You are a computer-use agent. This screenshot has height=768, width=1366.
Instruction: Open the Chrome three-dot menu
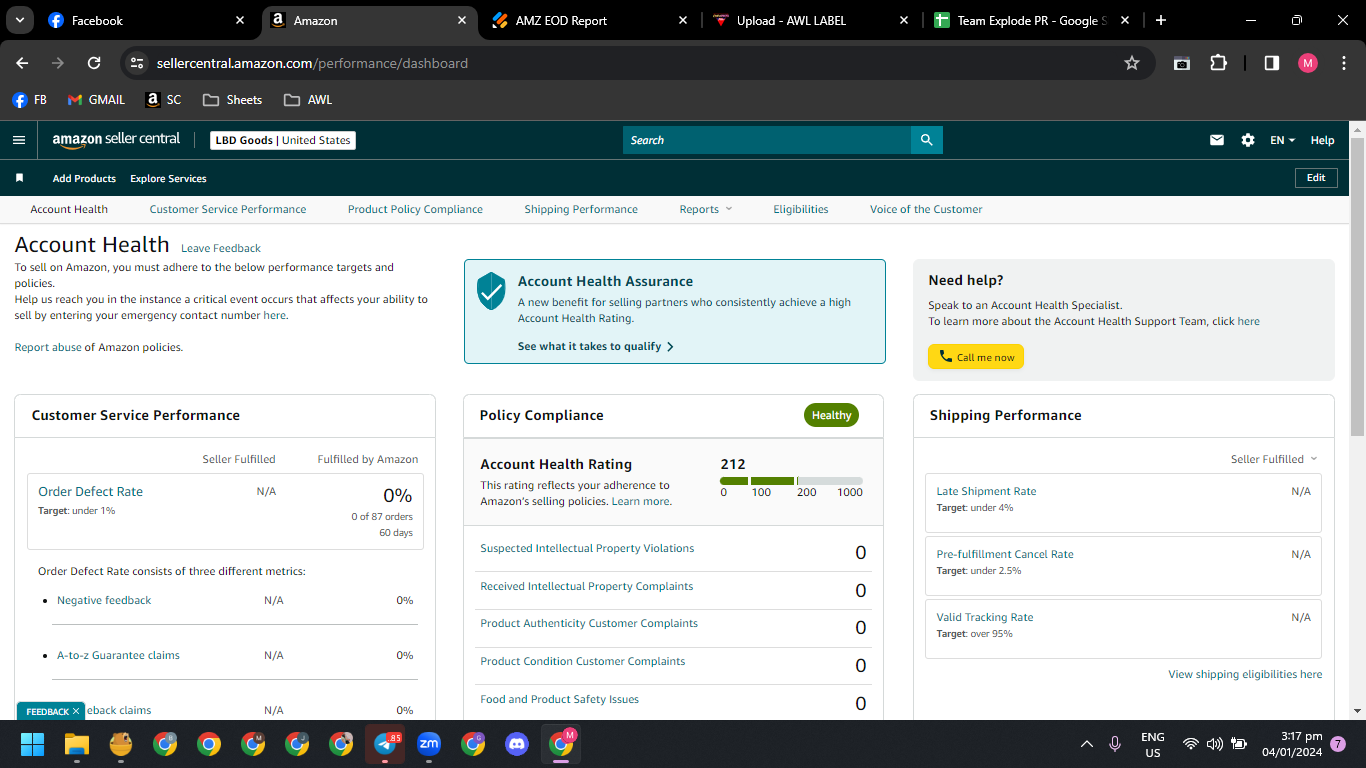tap(1342, 63)
